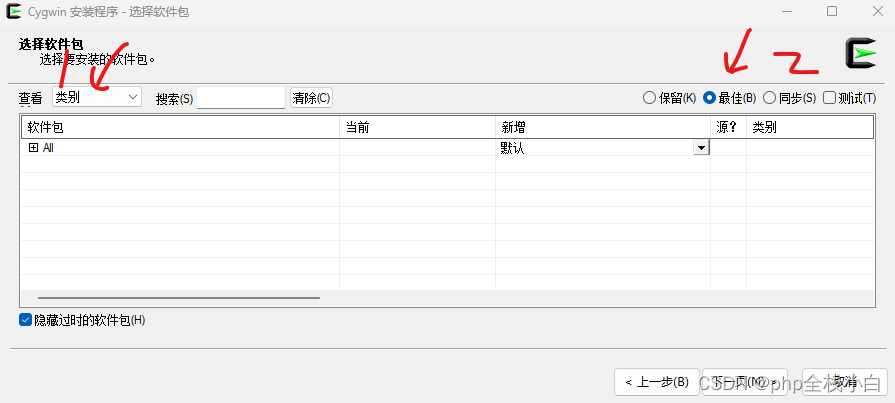Viewport: 895px width, 403px height.
Task: Select the 最佳(B) radio button
Action: pos(709,98)
